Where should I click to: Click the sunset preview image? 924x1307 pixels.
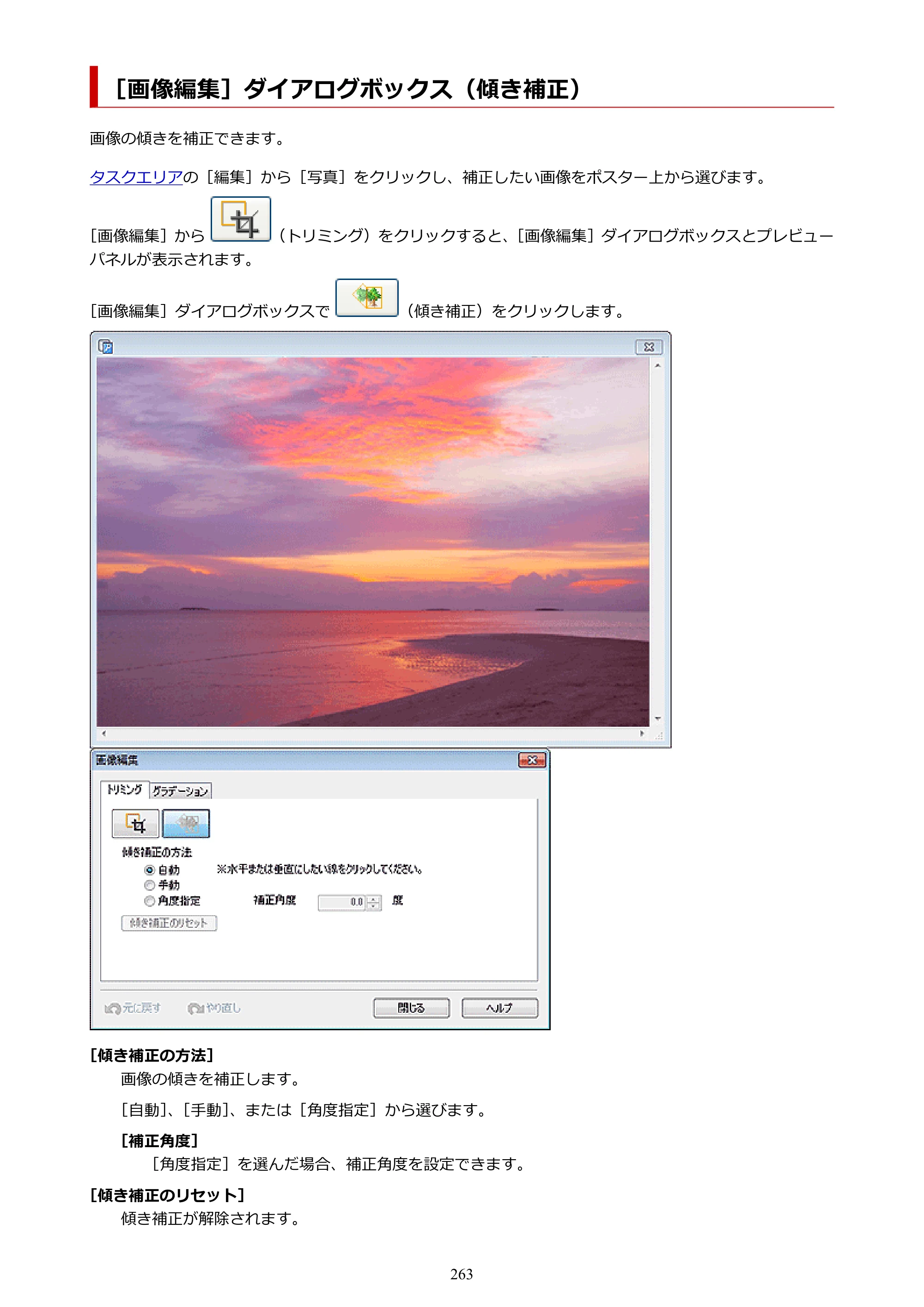373,541
